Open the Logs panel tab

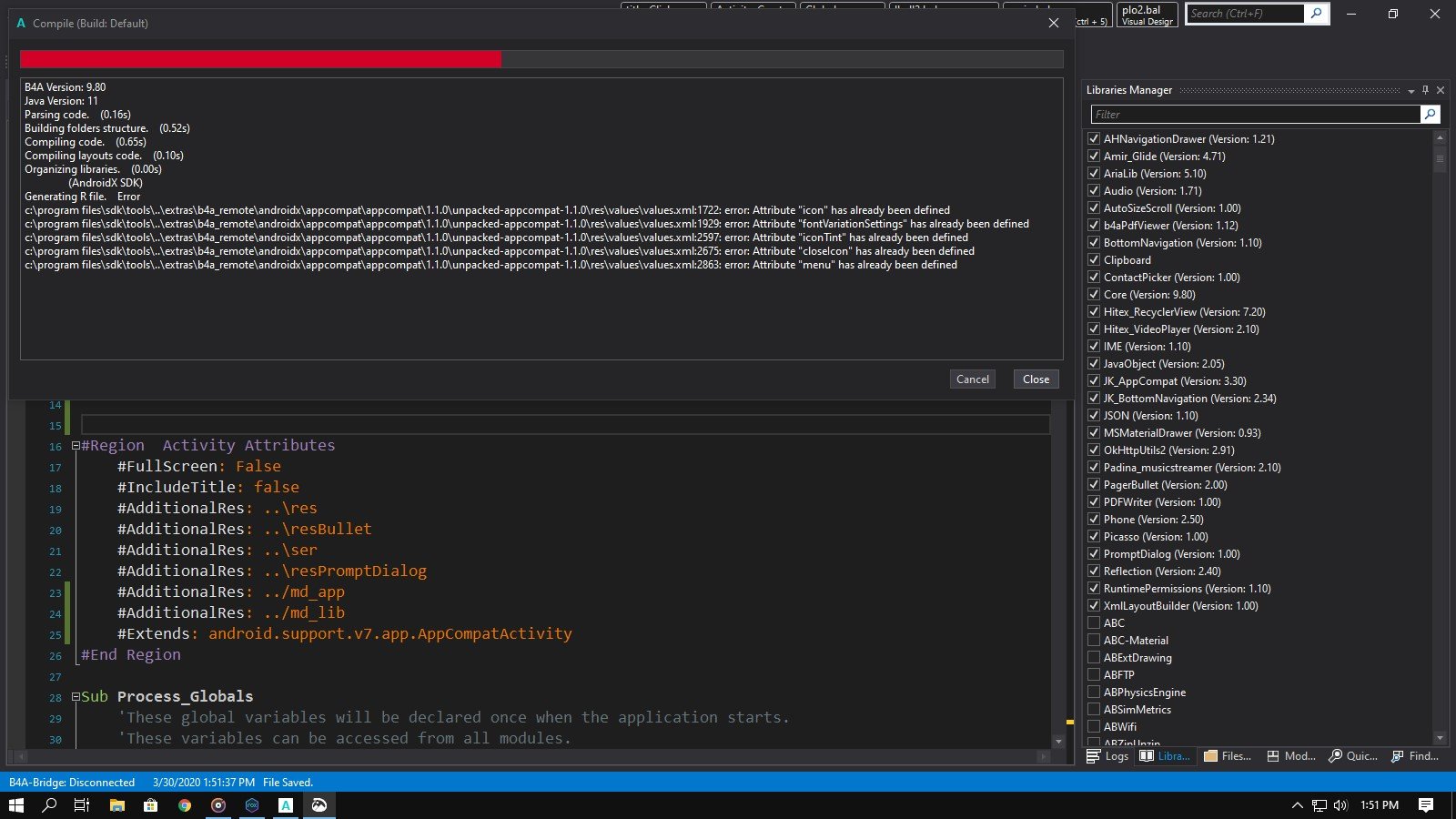click(1107, 756)
